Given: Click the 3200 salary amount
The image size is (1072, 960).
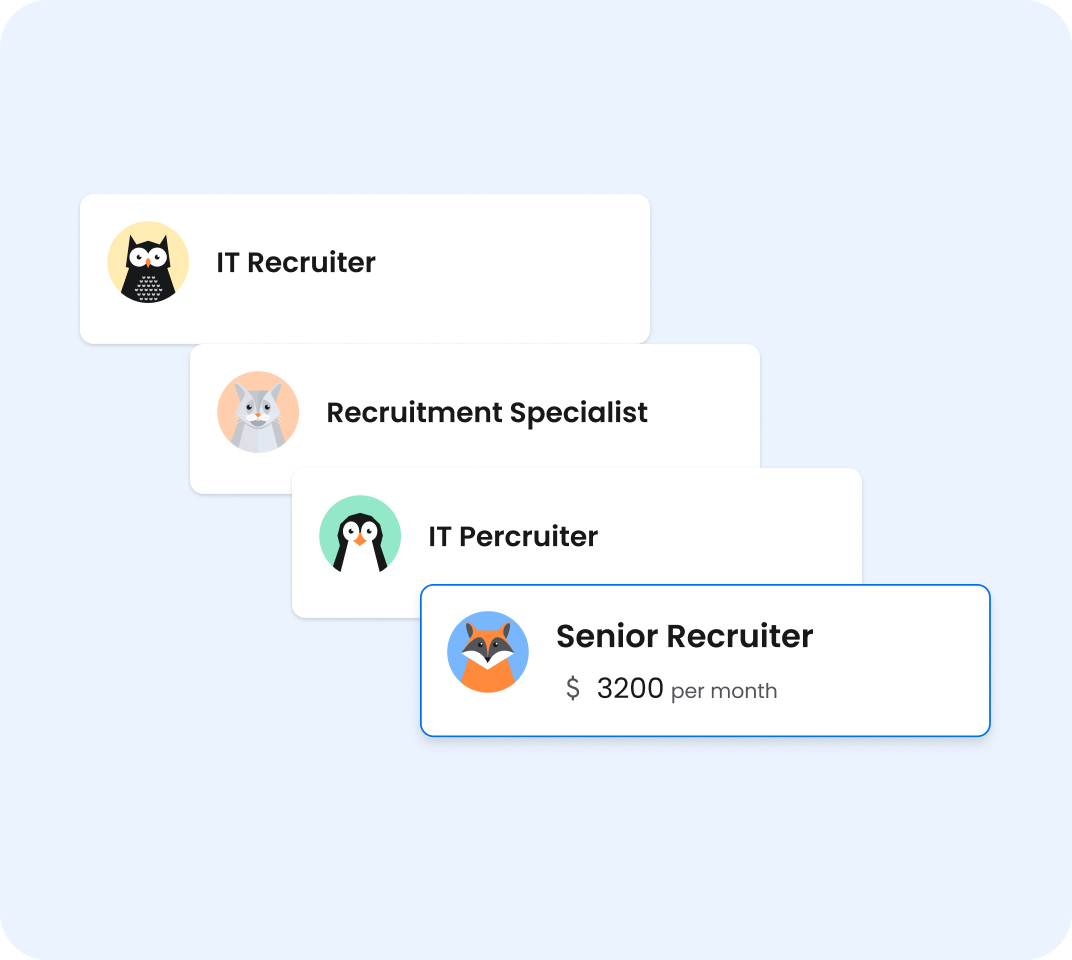Looking at the screenshot, I should coord(630,689).
